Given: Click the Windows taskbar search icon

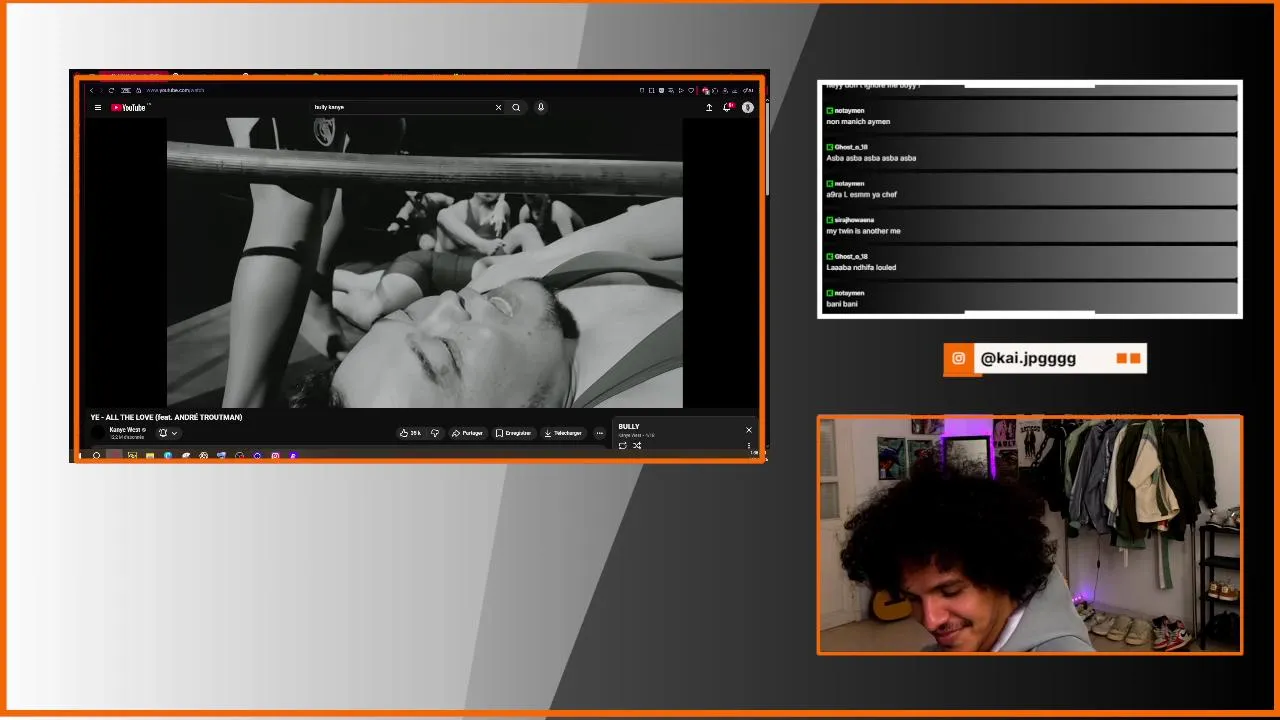Looking at the screenshot, I should point(97,456).
